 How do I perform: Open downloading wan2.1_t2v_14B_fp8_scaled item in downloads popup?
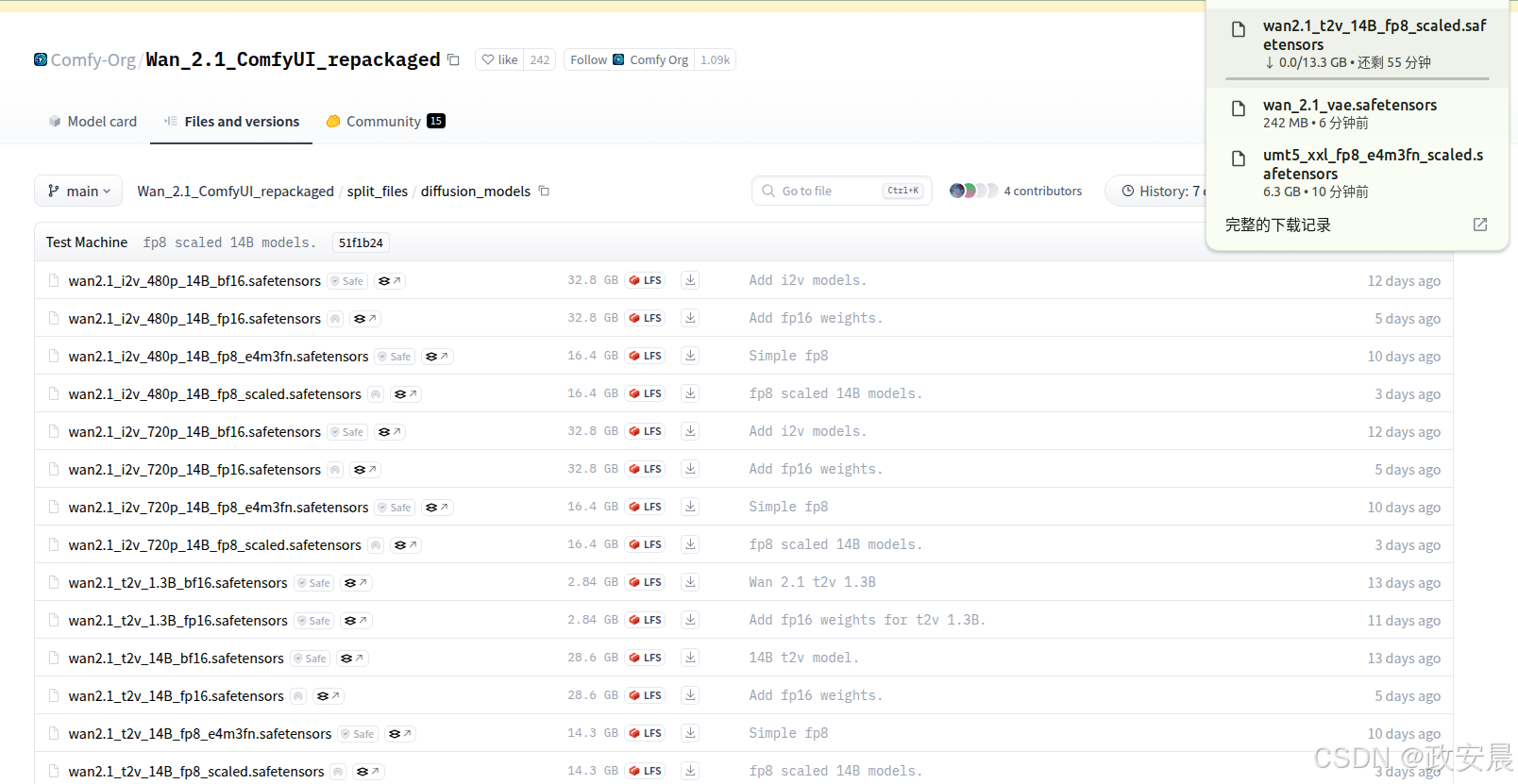click(x=1358, y=44)
